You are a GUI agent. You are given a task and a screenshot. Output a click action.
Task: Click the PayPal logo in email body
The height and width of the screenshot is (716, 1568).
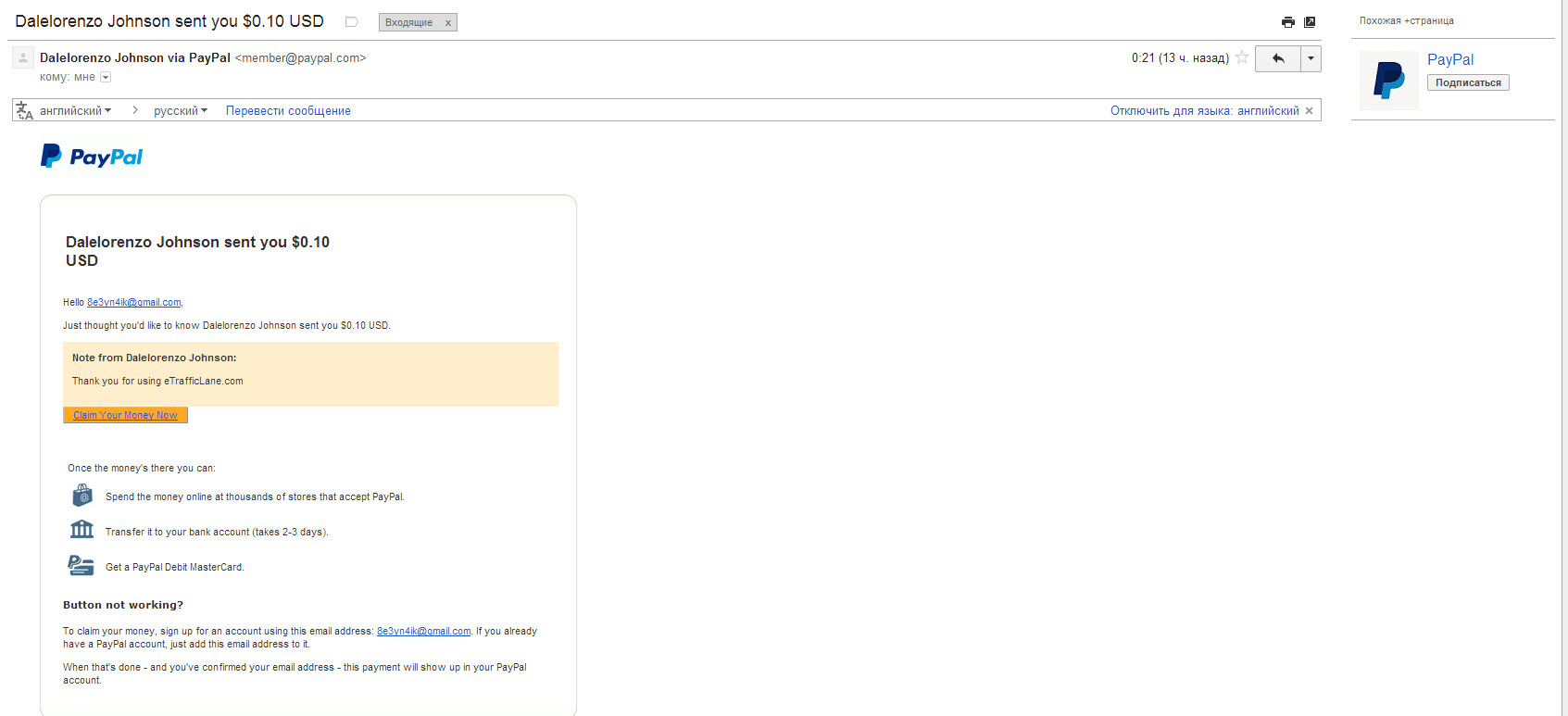pyautogui.click(x=92, y=157)
